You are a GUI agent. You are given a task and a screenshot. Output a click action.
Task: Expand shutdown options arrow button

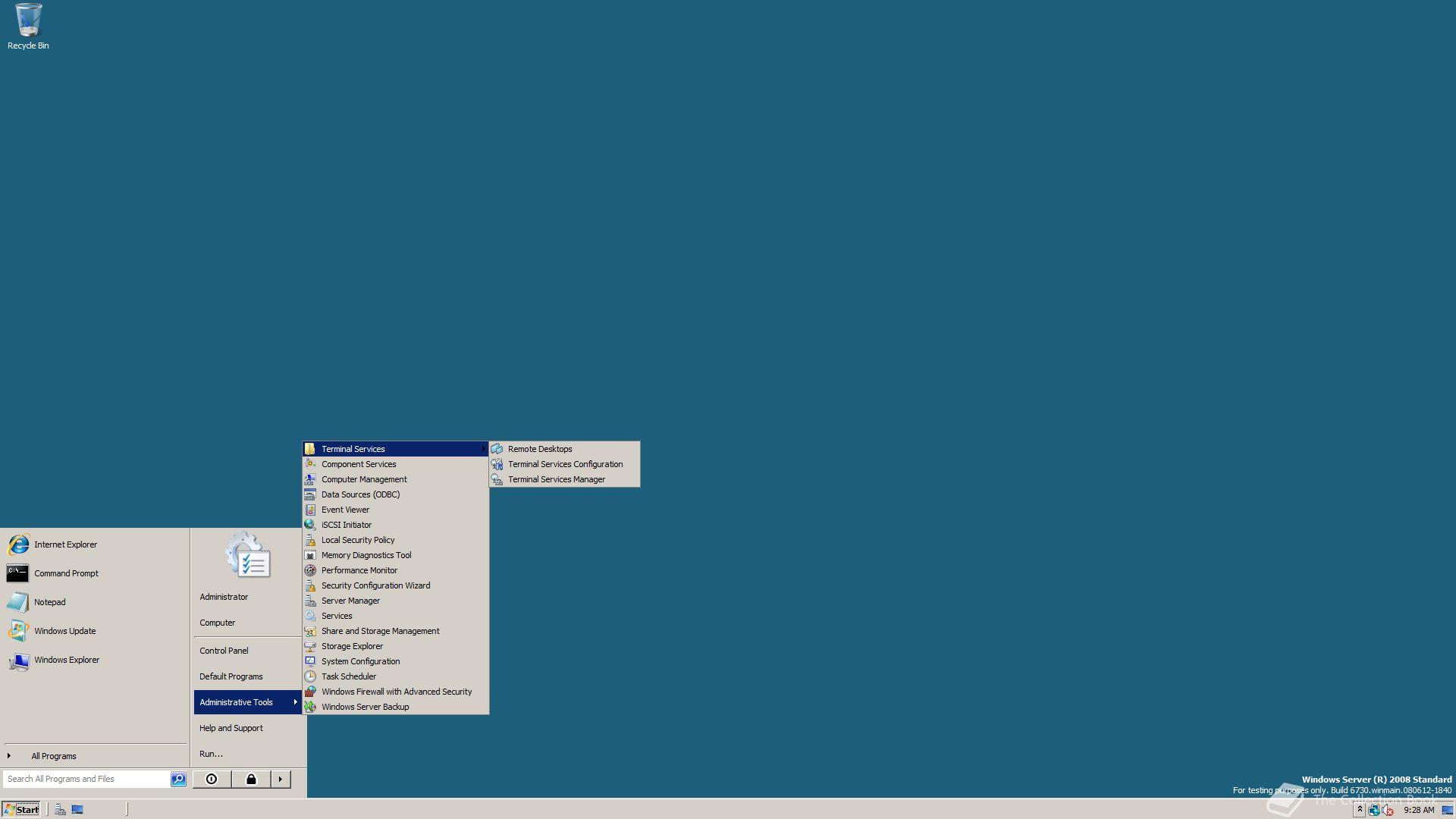pyautogui.click(x=281, y=780)
